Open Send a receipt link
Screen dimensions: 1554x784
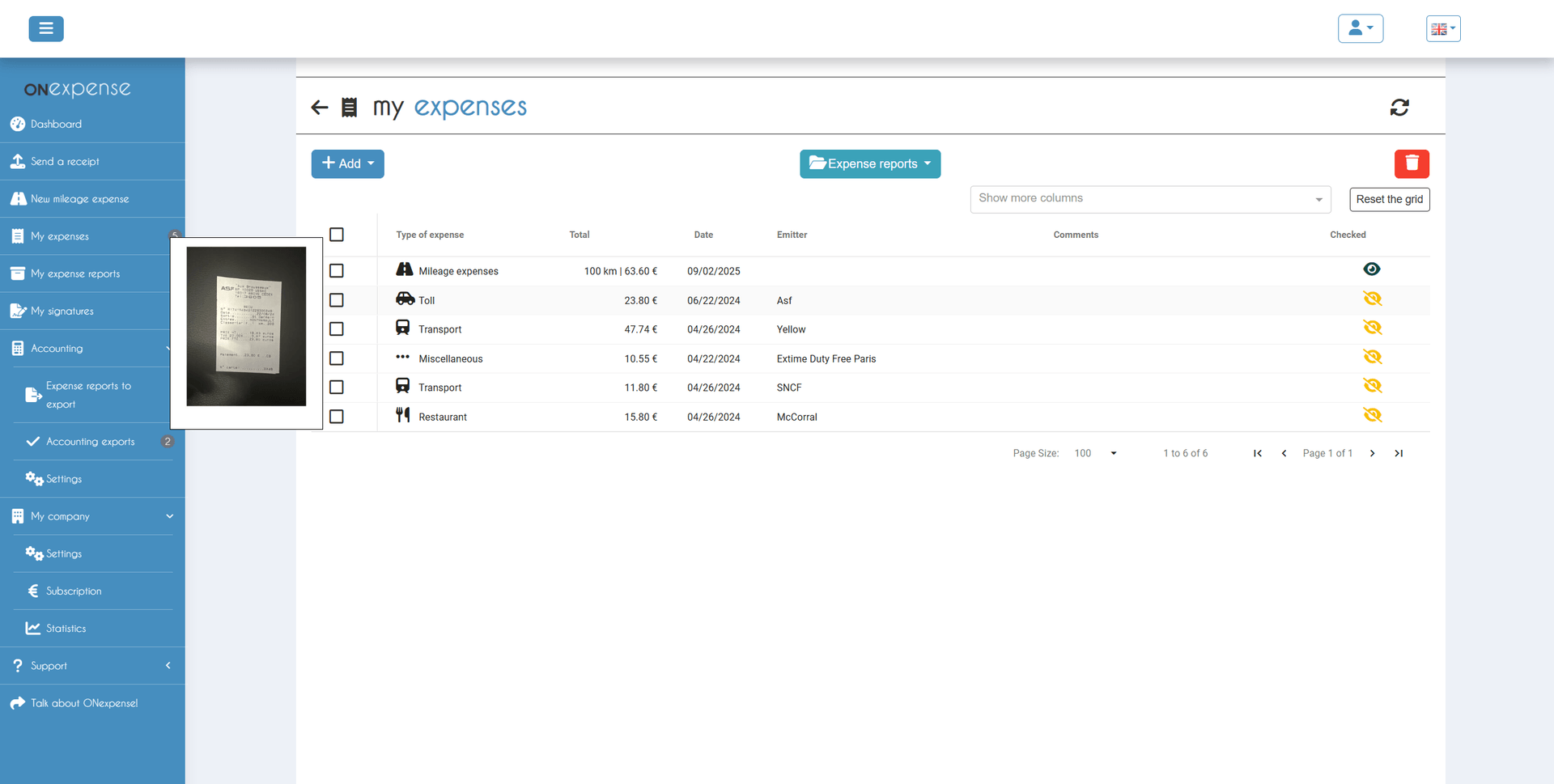click(x=65, y=162)
